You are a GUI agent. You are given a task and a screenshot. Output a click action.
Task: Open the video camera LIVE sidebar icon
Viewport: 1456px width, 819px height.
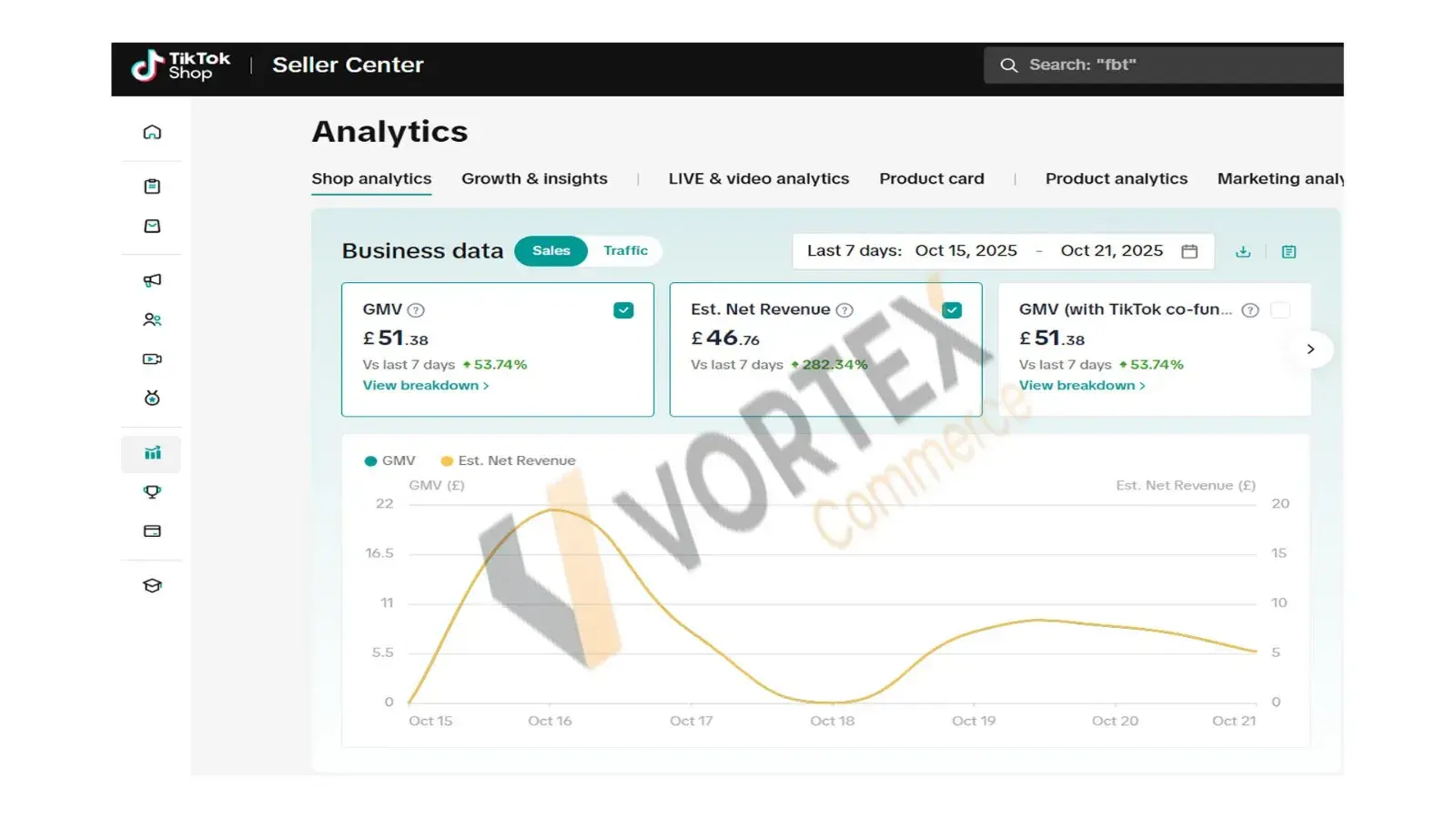click(x=152, y=359)
